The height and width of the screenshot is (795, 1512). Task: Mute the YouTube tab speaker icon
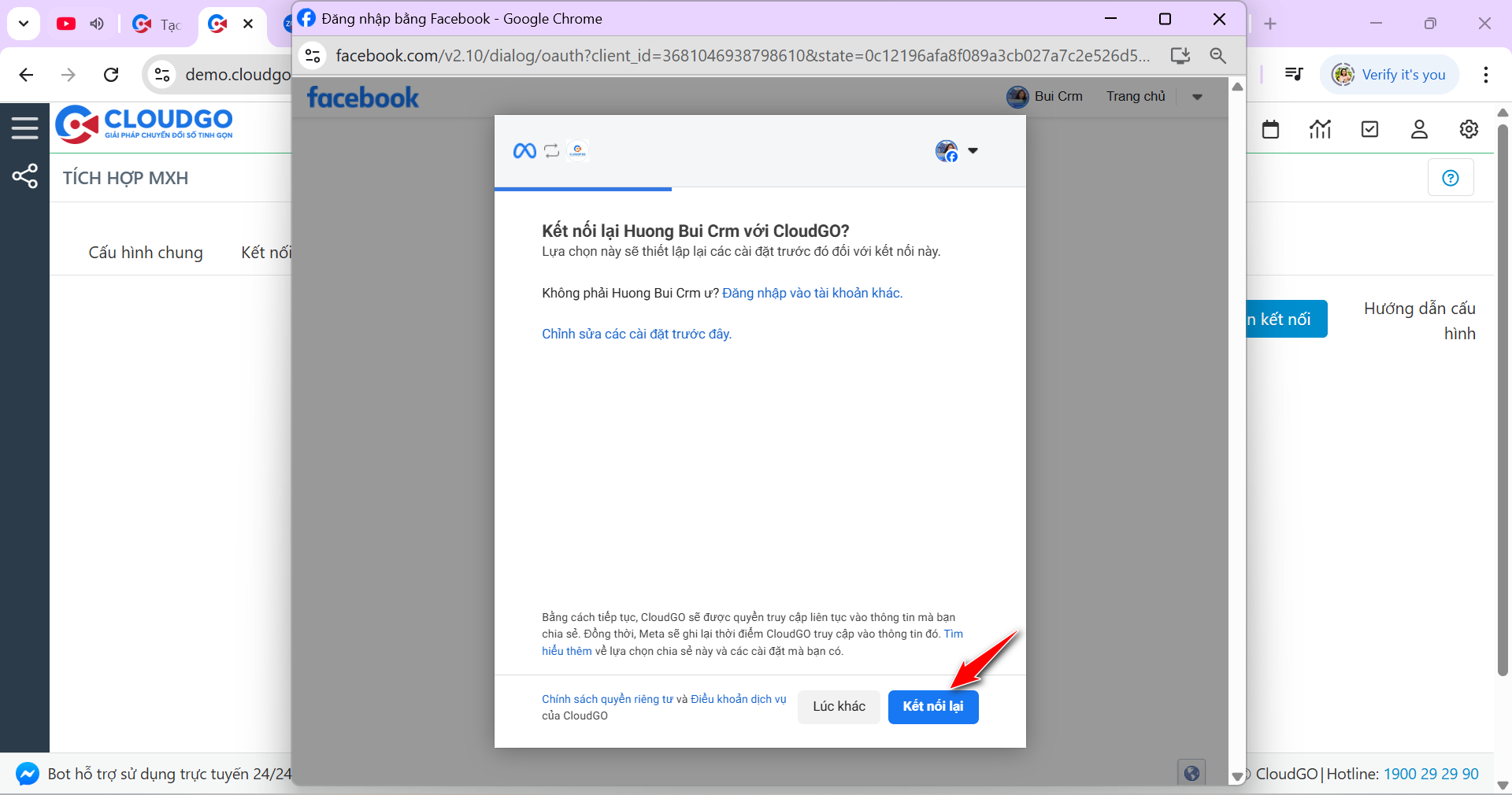[96, 24]
